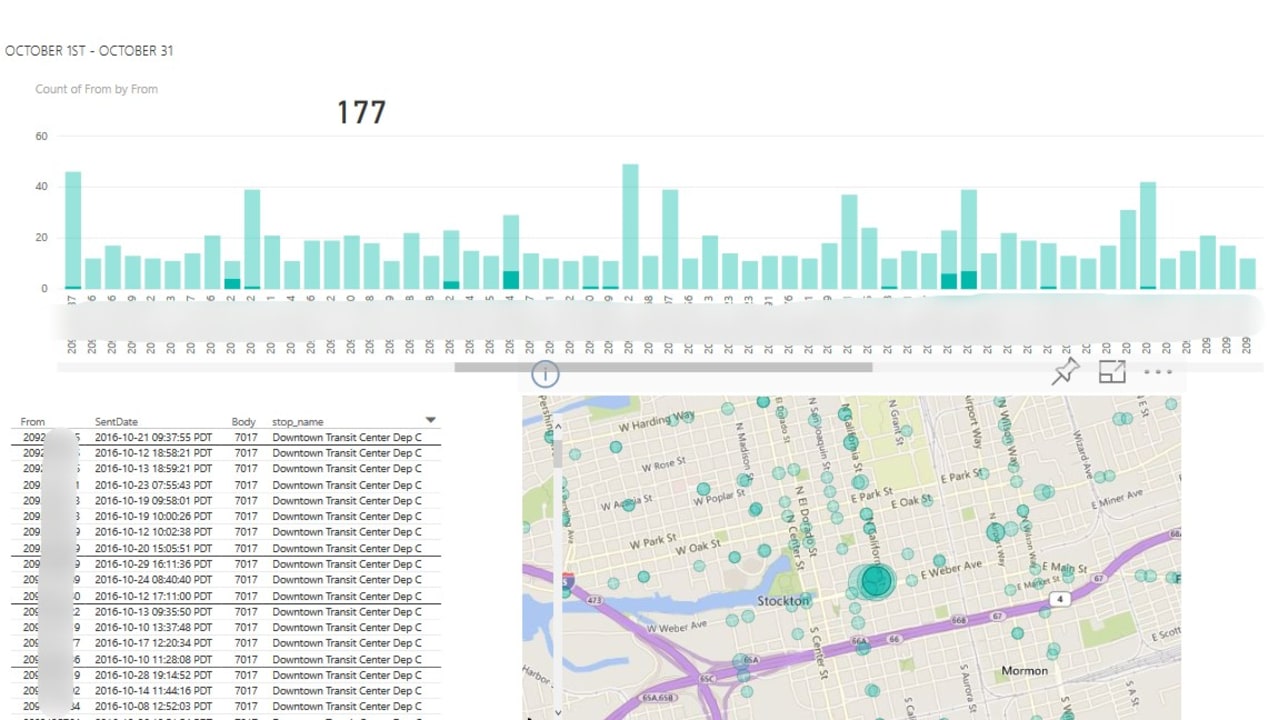Sort the table by the From column header
The width and height of the screenshot is (1268, 720).
(33, 422)
